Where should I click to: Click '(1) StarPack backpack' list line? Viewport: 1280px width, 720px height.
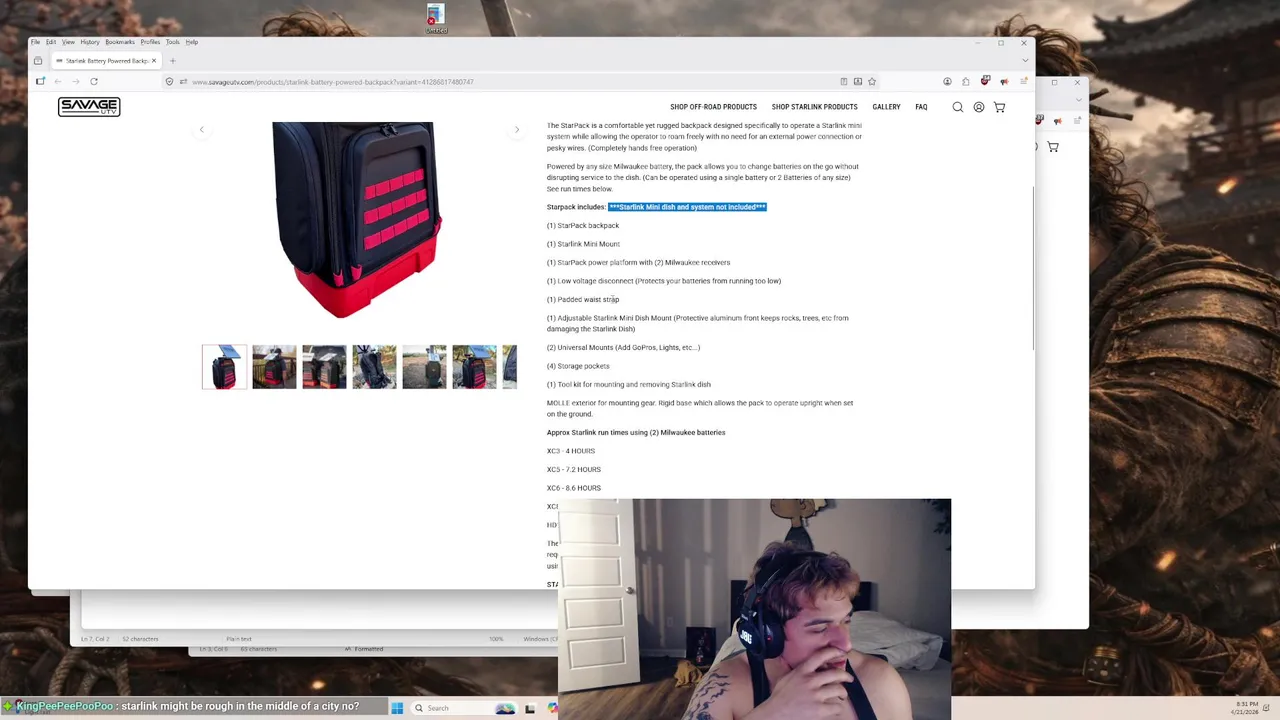pyautogui.click(x=583, y=226)
